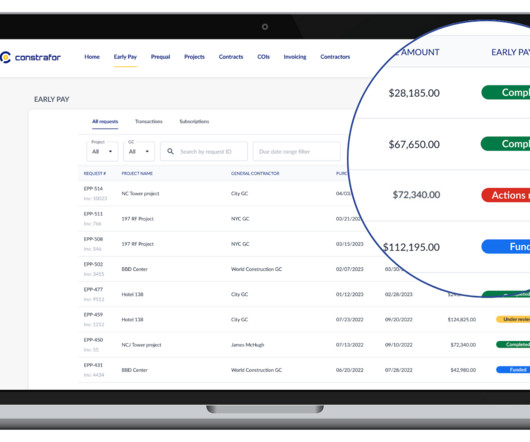Open request EPP-511
530x442 pixels.
coord(93,214)
